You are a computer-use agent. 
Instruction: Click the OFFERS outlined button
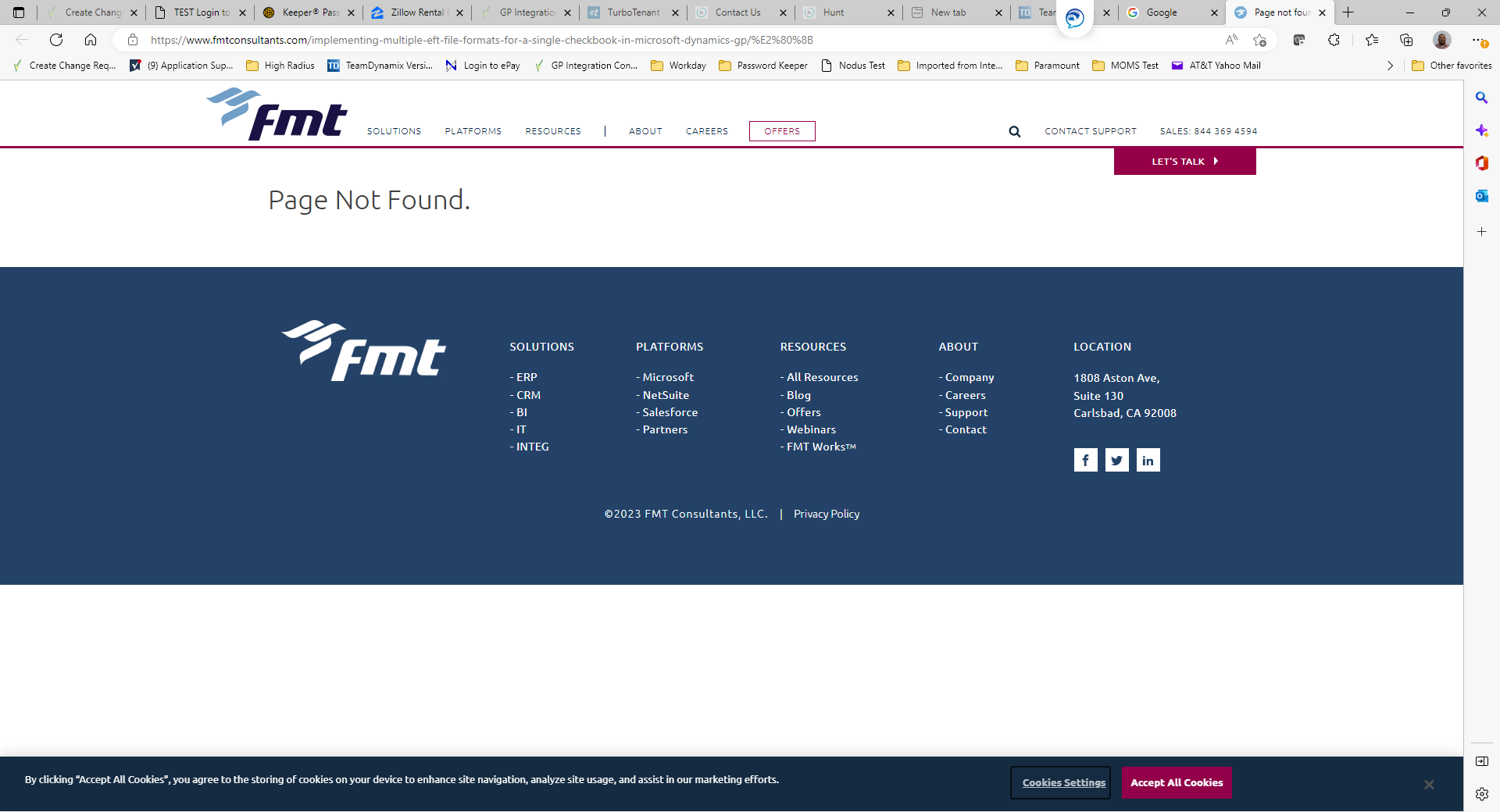(x=782, y=131)
